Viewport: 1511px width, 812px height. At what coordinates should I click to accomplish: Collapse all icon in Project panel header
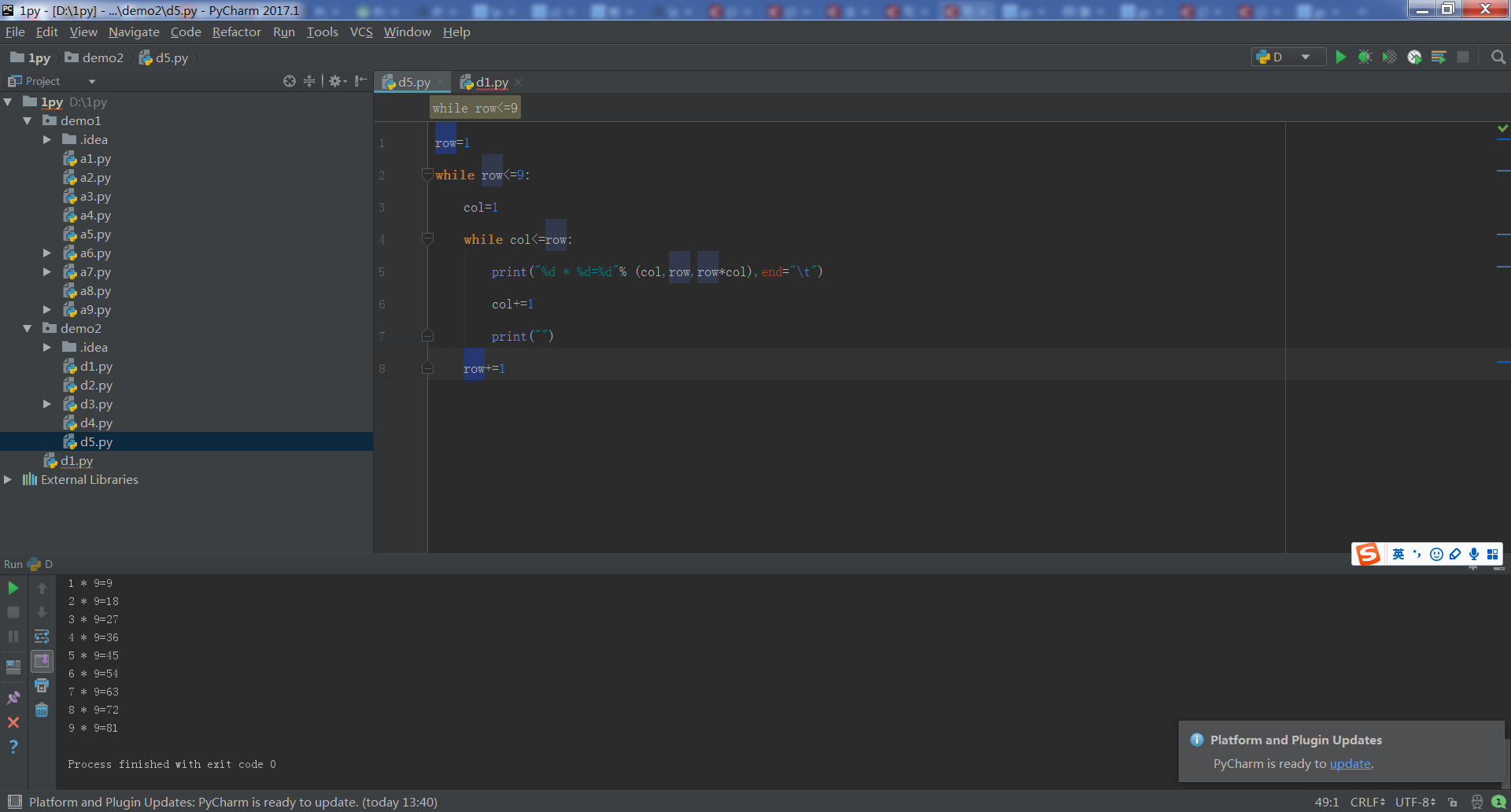tap(309, 81)
